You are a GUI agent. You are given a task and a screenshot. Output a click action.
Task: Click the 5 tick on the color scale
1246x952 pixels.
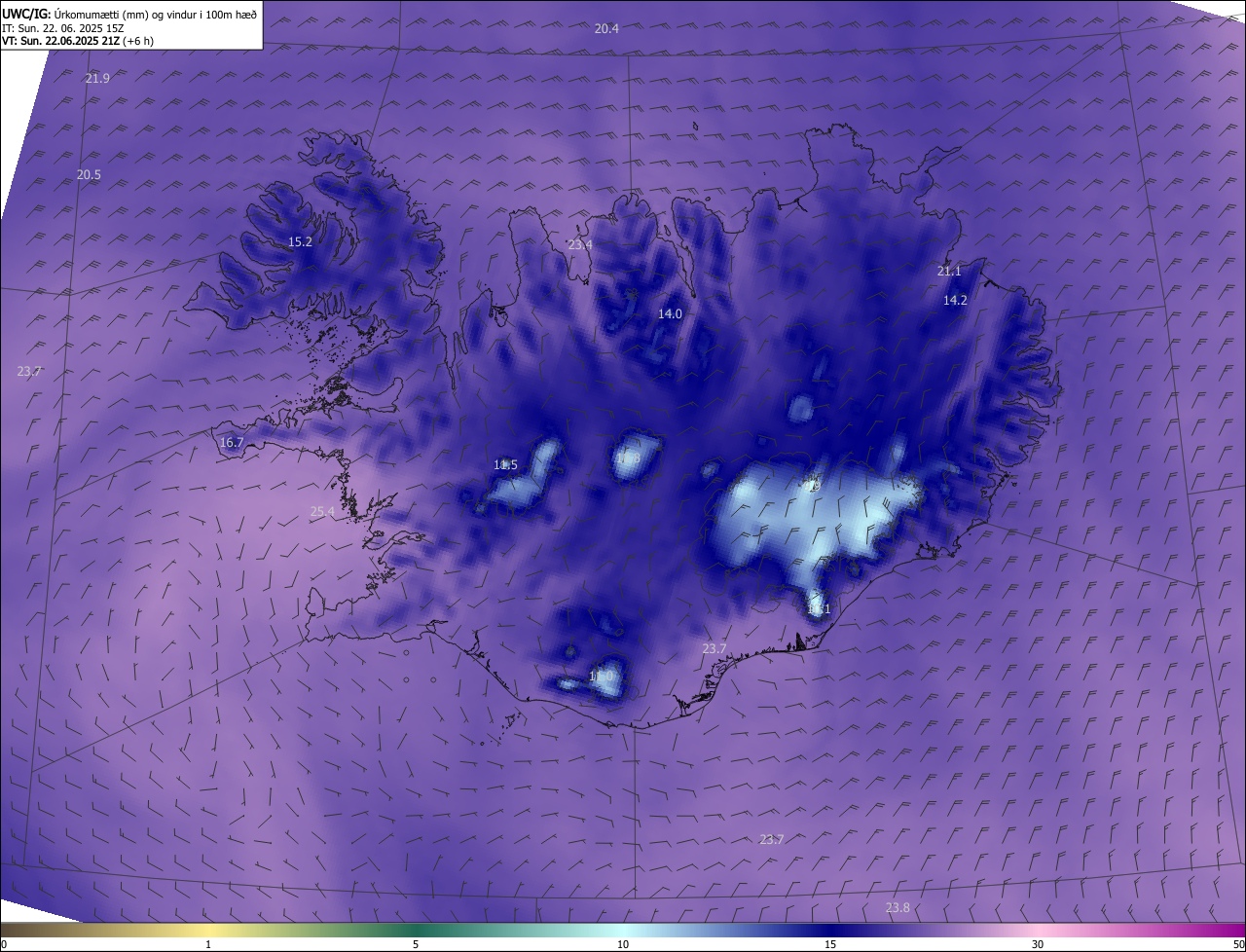pos(416,944)
